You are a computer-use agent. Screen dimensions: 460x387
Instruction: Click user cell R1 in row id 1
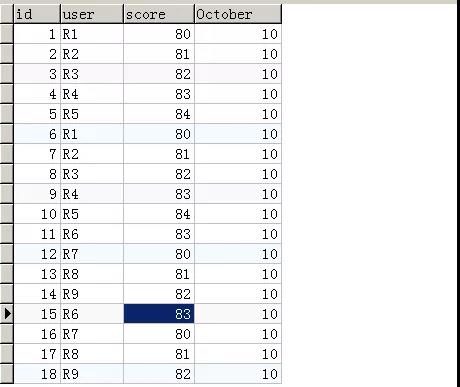(92, 34)
